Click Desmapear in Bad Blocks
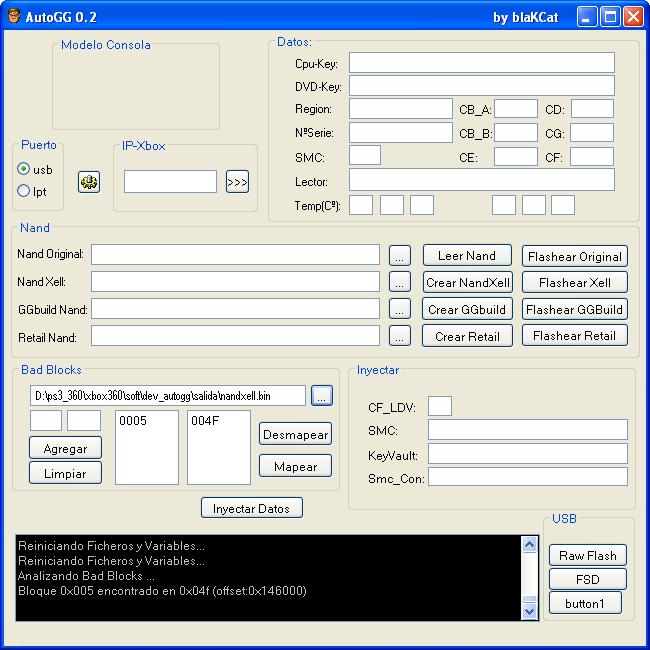Screen dimensions: 650x650 click(295, 434)
